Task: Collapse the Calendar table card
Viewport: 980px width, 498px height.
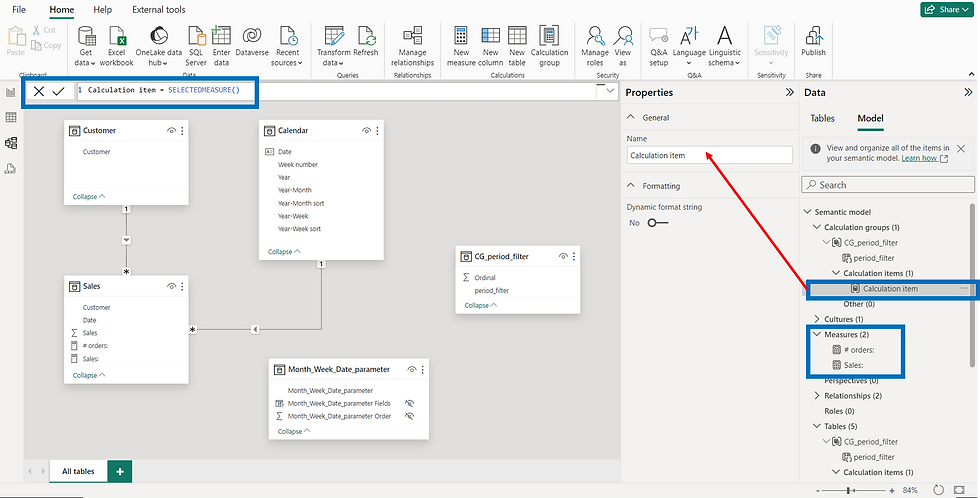Action: pyautogui.click(x=284, y=252)
